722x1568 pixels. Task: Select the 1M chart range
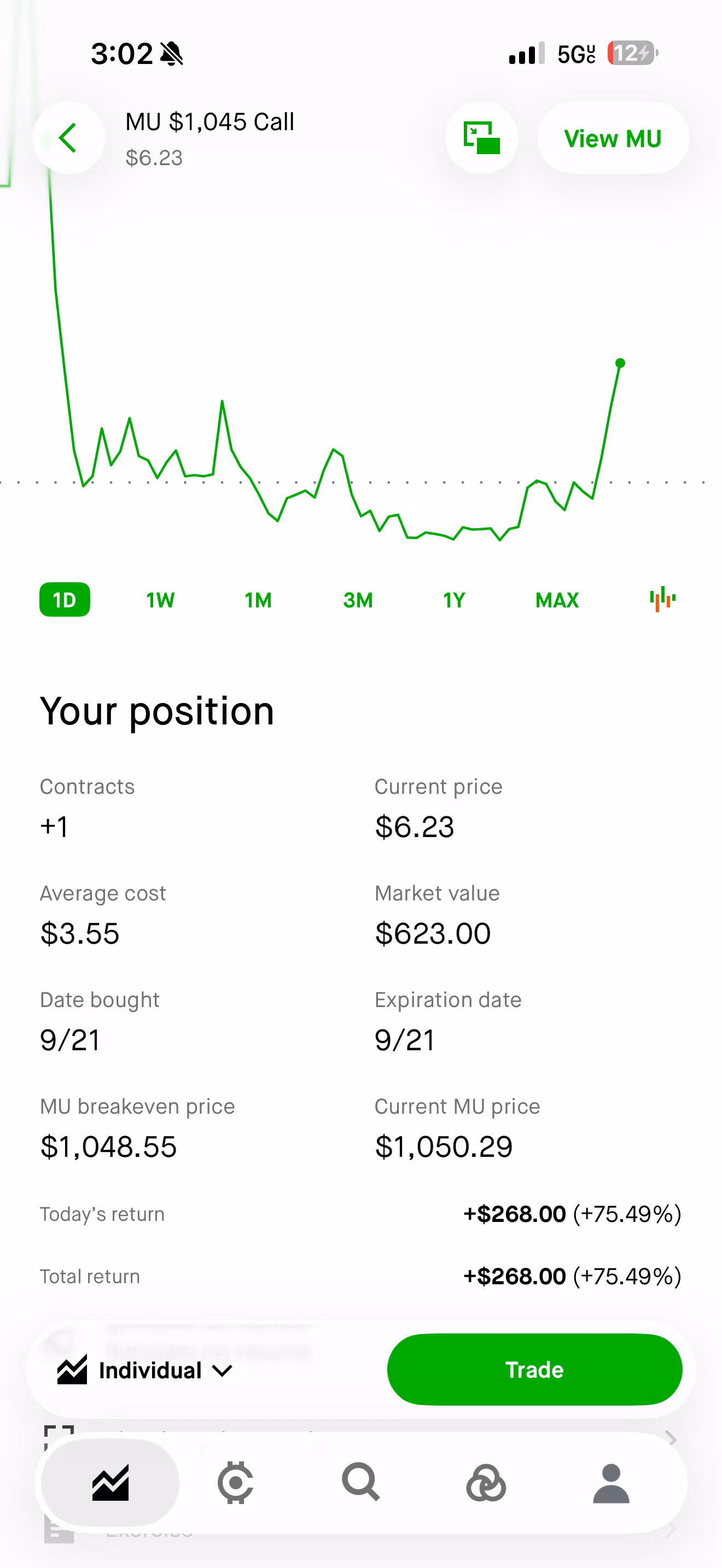coord(258,600)
